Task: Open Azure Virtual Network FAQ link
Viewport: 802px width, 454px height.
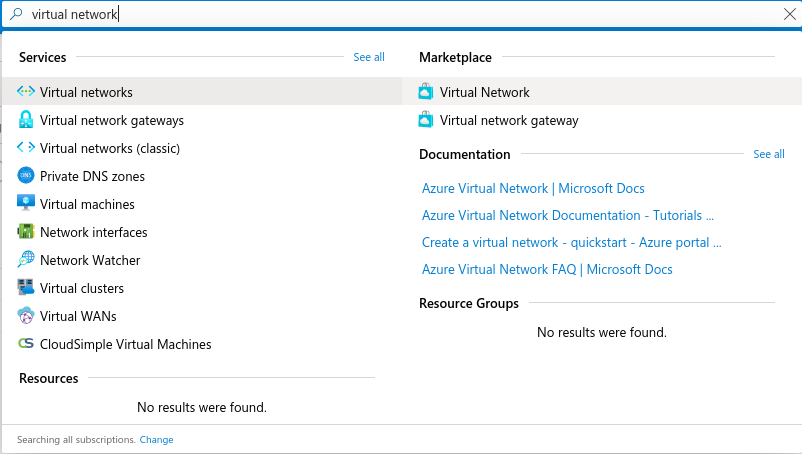Action: click(x=547, y=269)
